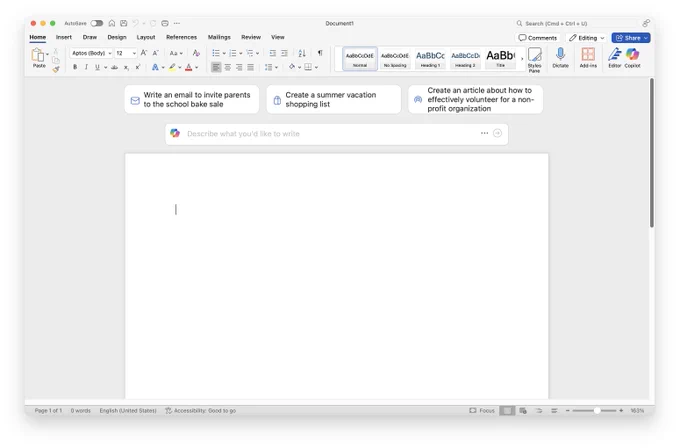Viewport: 680px width, 448px height.
Task: Open the Add-ins gallery
Action: pyautogui.click(x=588, y=57)
